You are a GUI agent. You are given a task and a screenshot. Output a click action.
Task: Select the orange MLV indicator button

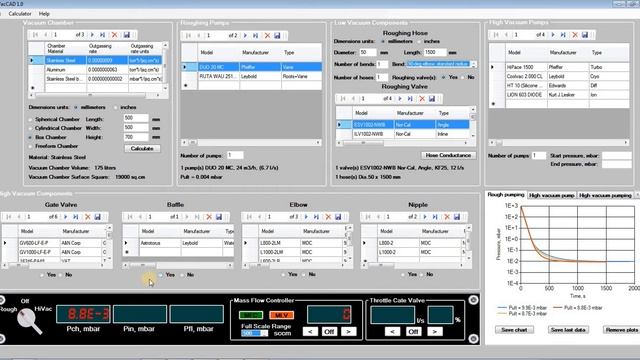[282, 315]
